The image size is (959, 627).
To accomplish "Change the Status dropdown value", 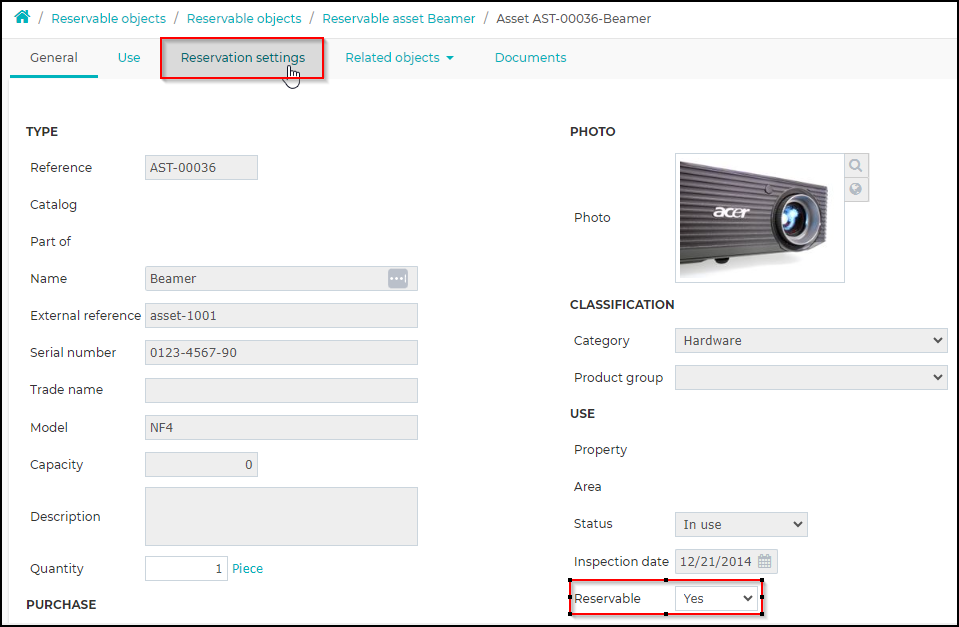I will point(741,524).
